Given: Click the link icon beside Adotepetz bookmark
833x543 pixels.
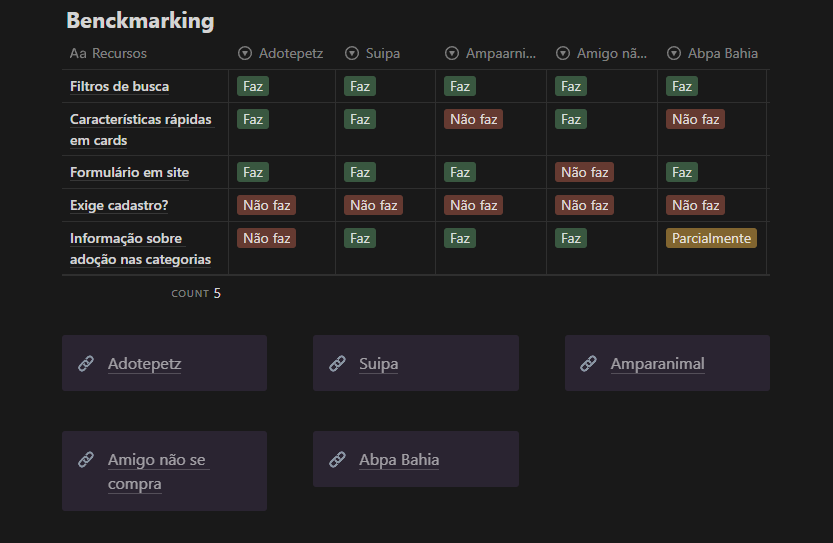Looking at the screenshot, I should 86,363.
